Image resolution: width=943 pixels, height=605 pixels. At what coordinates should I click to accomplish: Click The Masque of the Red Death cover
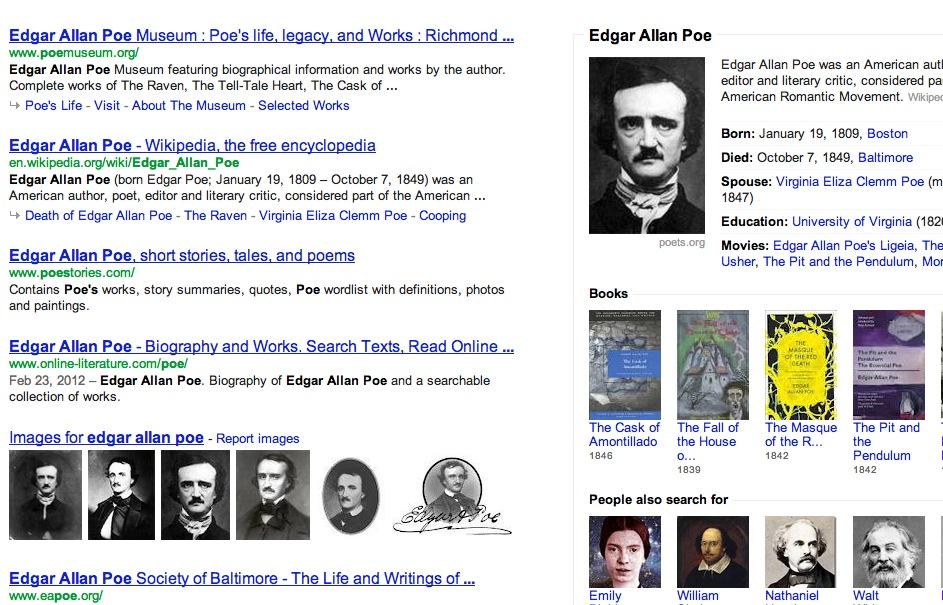801,365
